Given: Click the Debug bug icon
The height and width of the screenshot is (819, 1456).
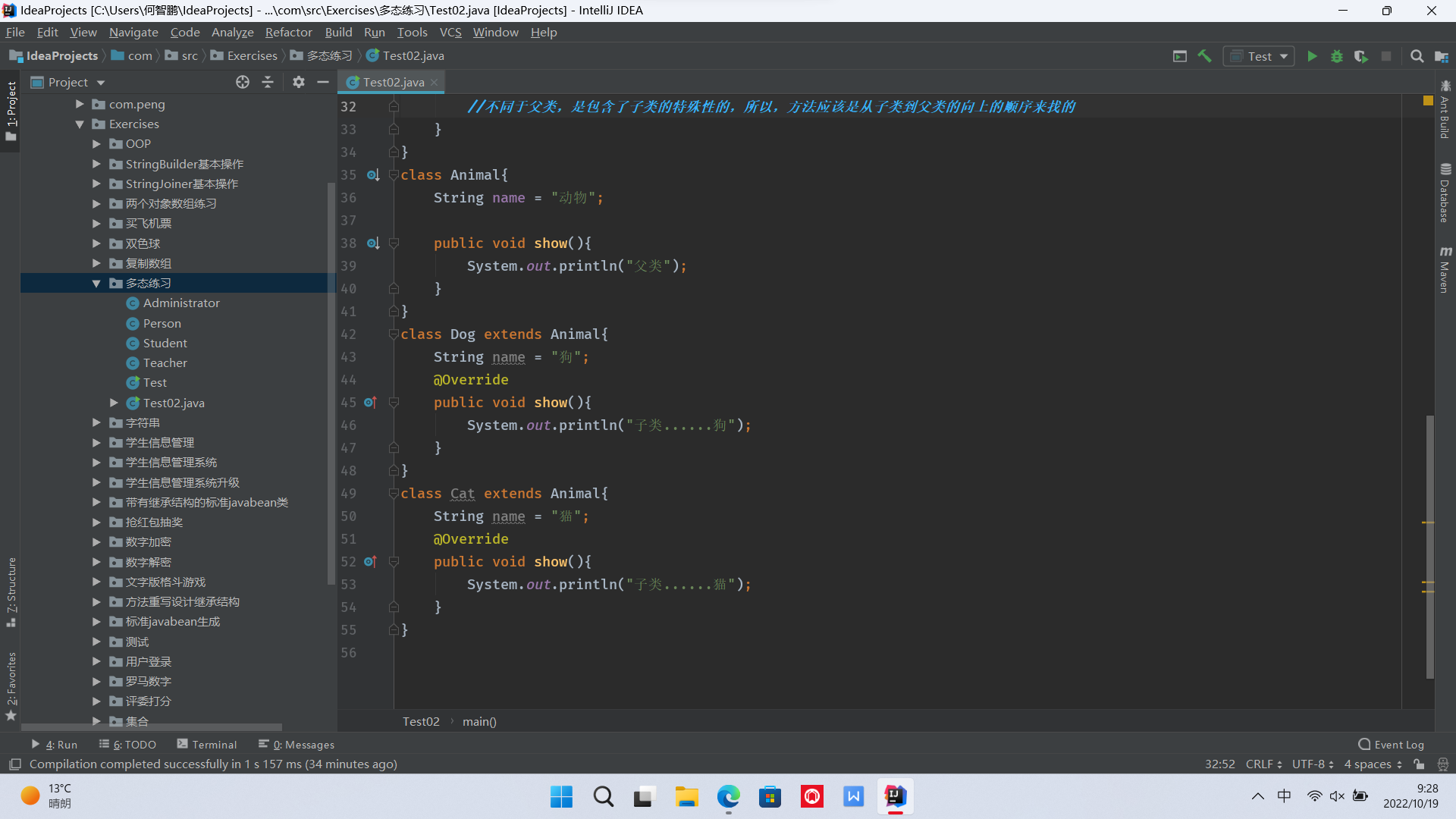Looking at the screenshot, I should point(1336,56).
